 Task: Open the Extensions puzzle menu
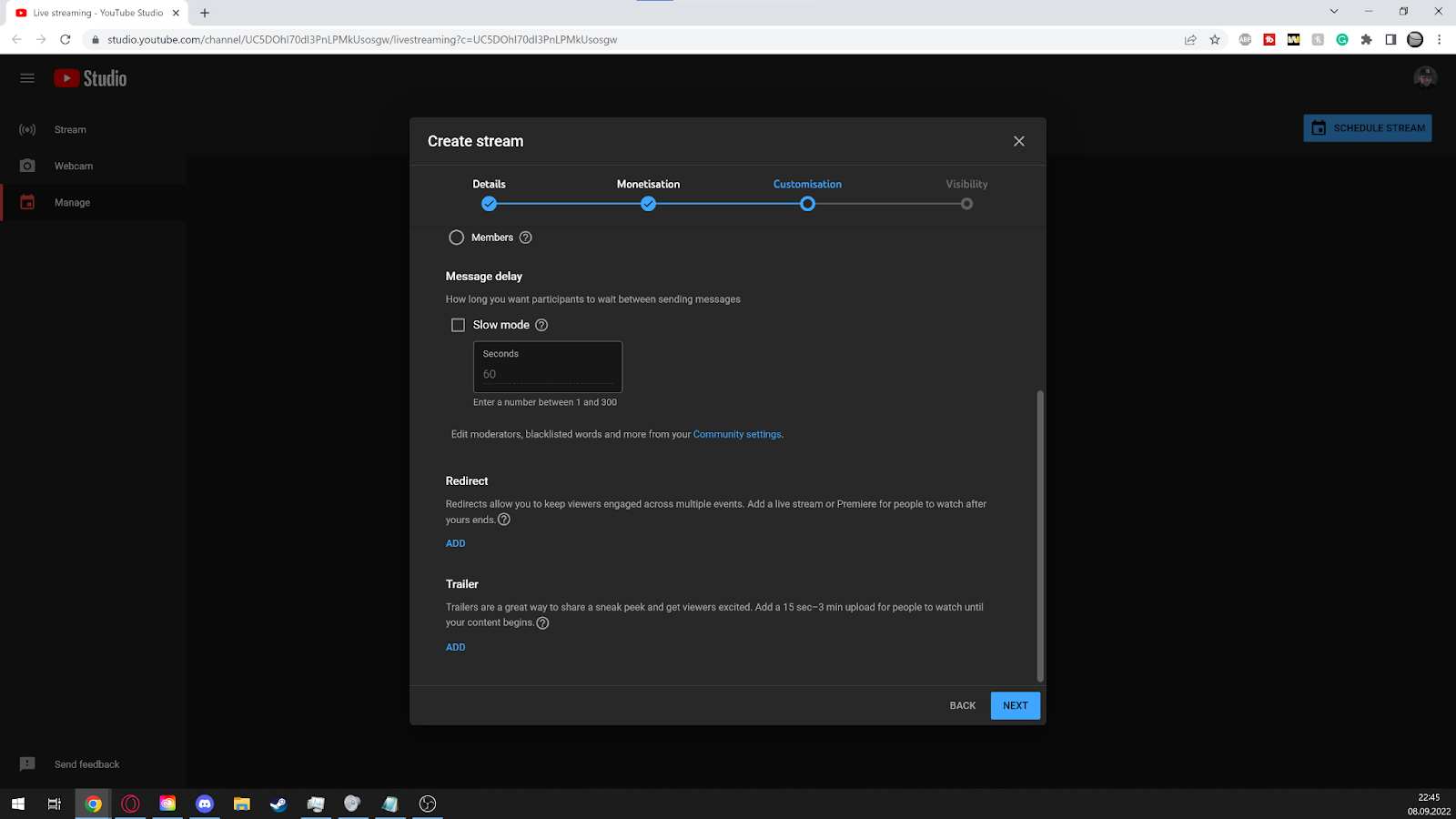pos(1366,39)
